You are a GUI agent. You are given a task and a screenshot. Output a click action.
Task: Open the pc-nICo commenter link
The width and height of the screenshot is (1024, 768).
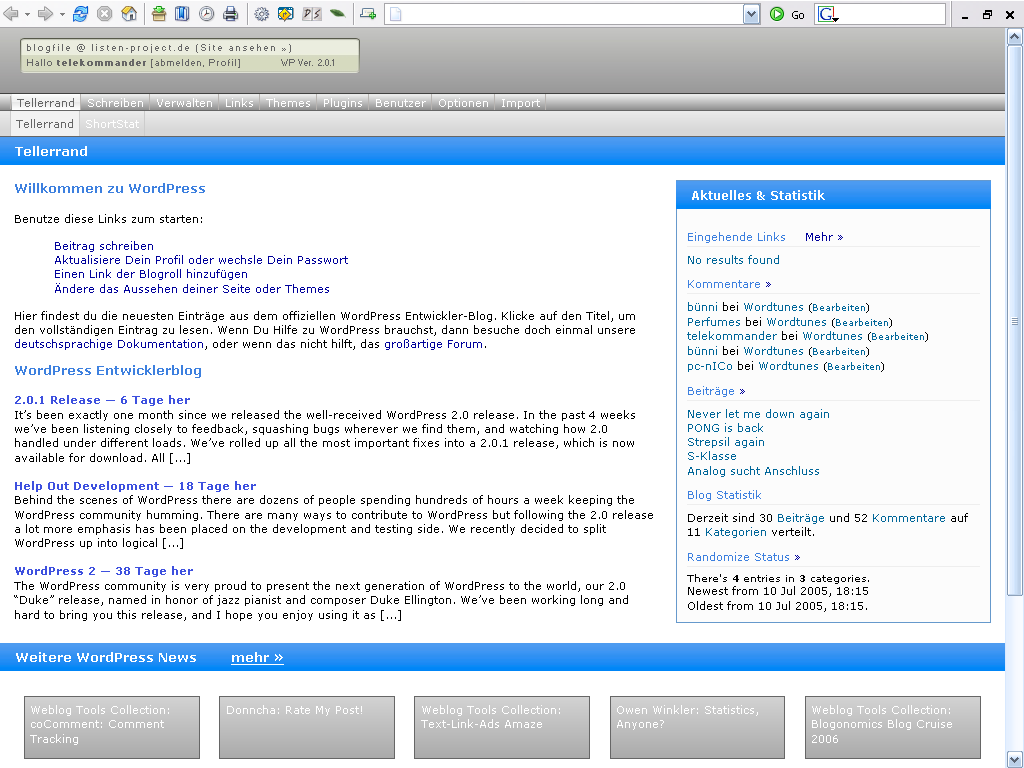pos(710,366)
